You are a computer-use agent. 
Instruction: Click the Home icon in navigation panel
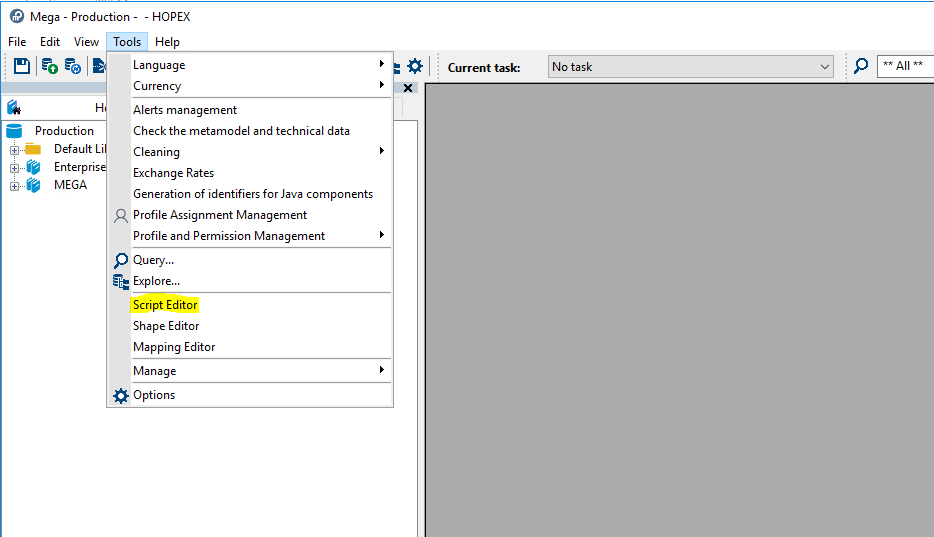point(14,108)
